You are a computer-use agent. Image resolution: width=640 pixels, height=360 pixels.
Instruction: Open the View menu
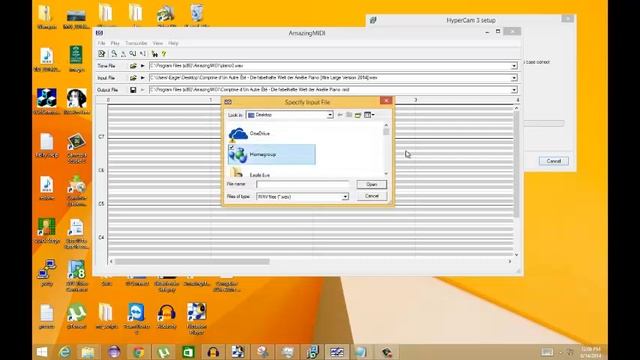click(158, 43)
